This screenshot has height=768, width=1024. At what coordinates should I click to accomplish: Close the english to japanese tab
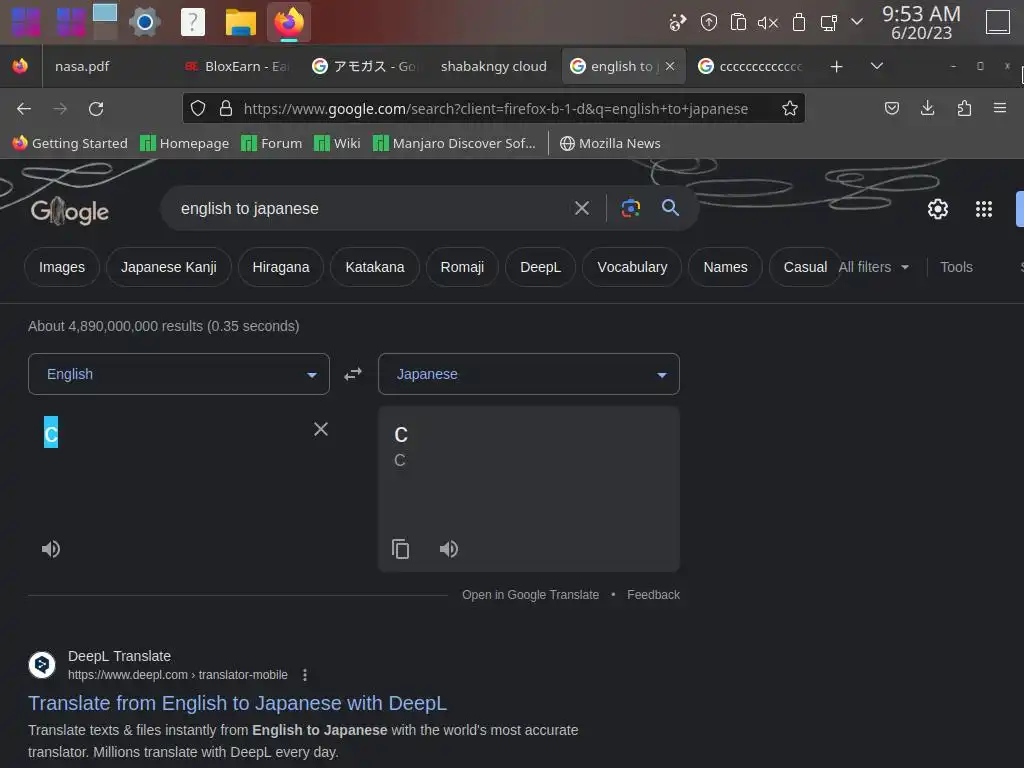669,66
